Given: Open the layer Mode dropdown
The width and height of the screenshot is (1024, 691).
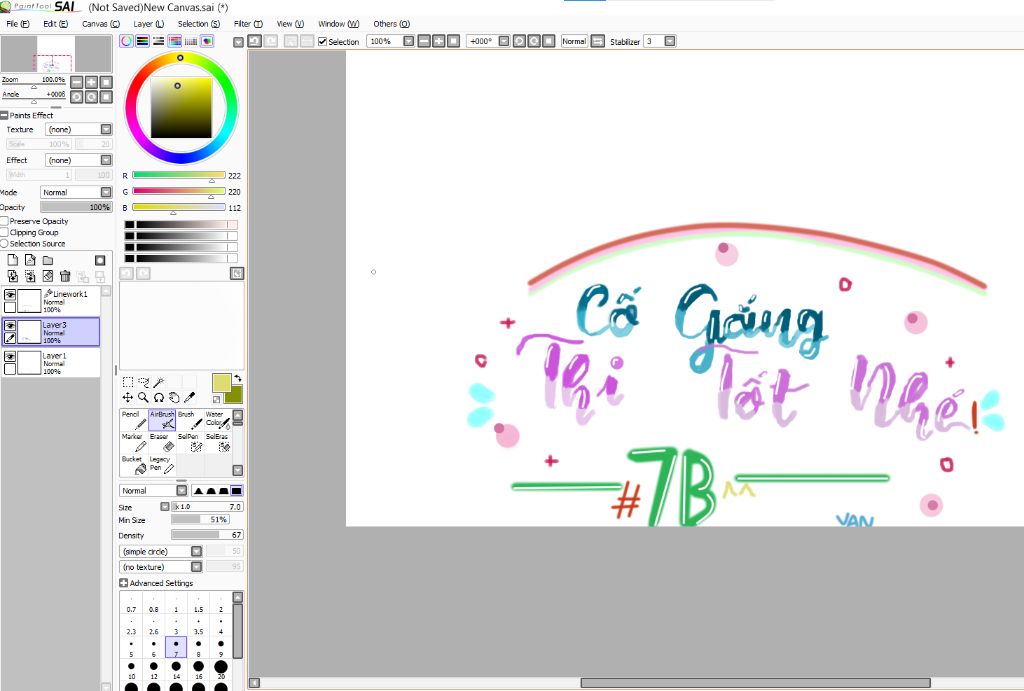Looking at the screenshot, I should [76, 192].
